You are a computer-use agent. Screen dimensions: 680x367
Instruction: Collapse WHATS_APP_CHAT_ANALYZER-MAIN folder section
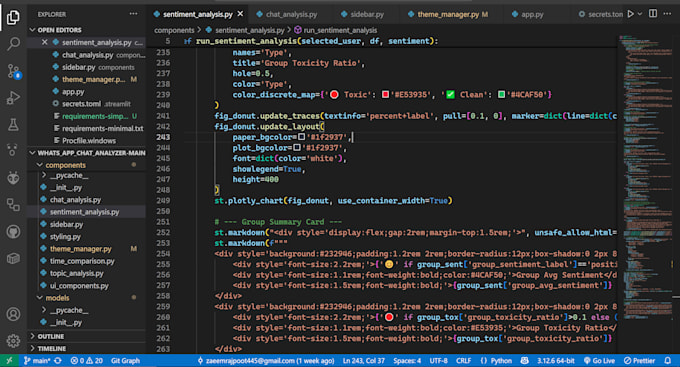point(33,153)
